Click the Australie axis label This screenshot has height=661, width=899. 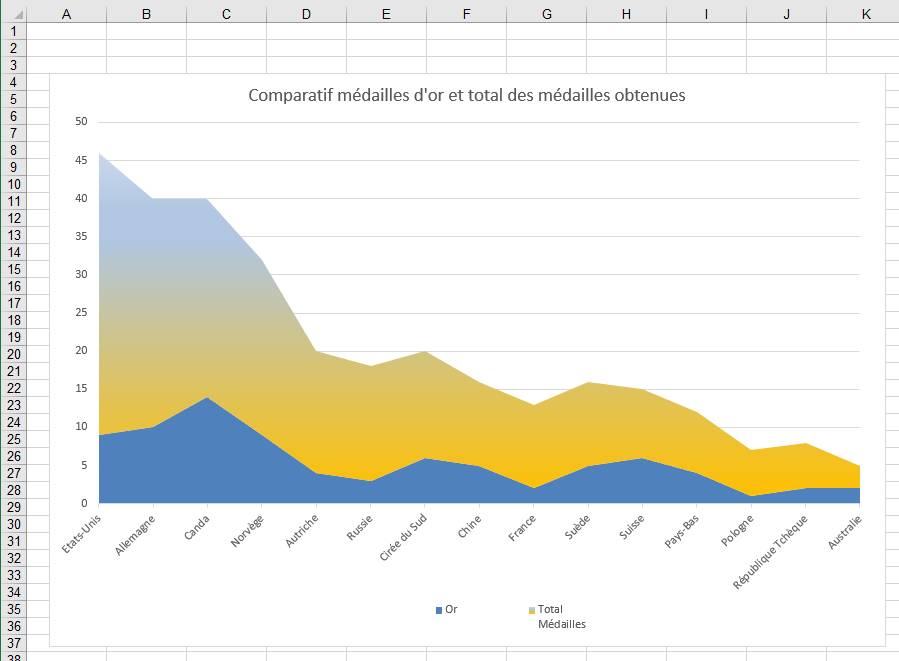[x=846, y=530]
